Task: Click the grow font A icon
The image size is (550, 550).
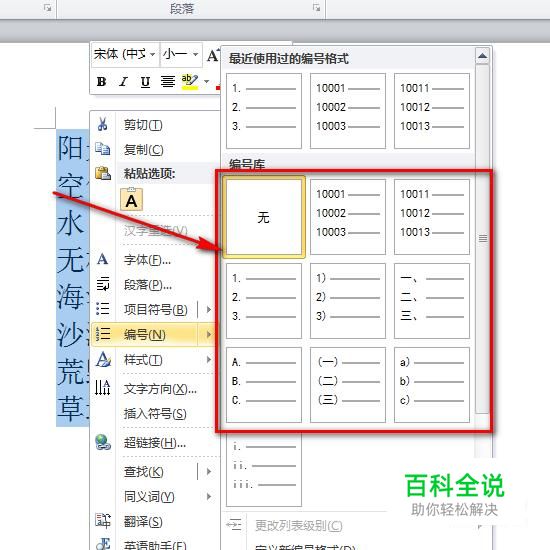Action: tap(213, 55)
